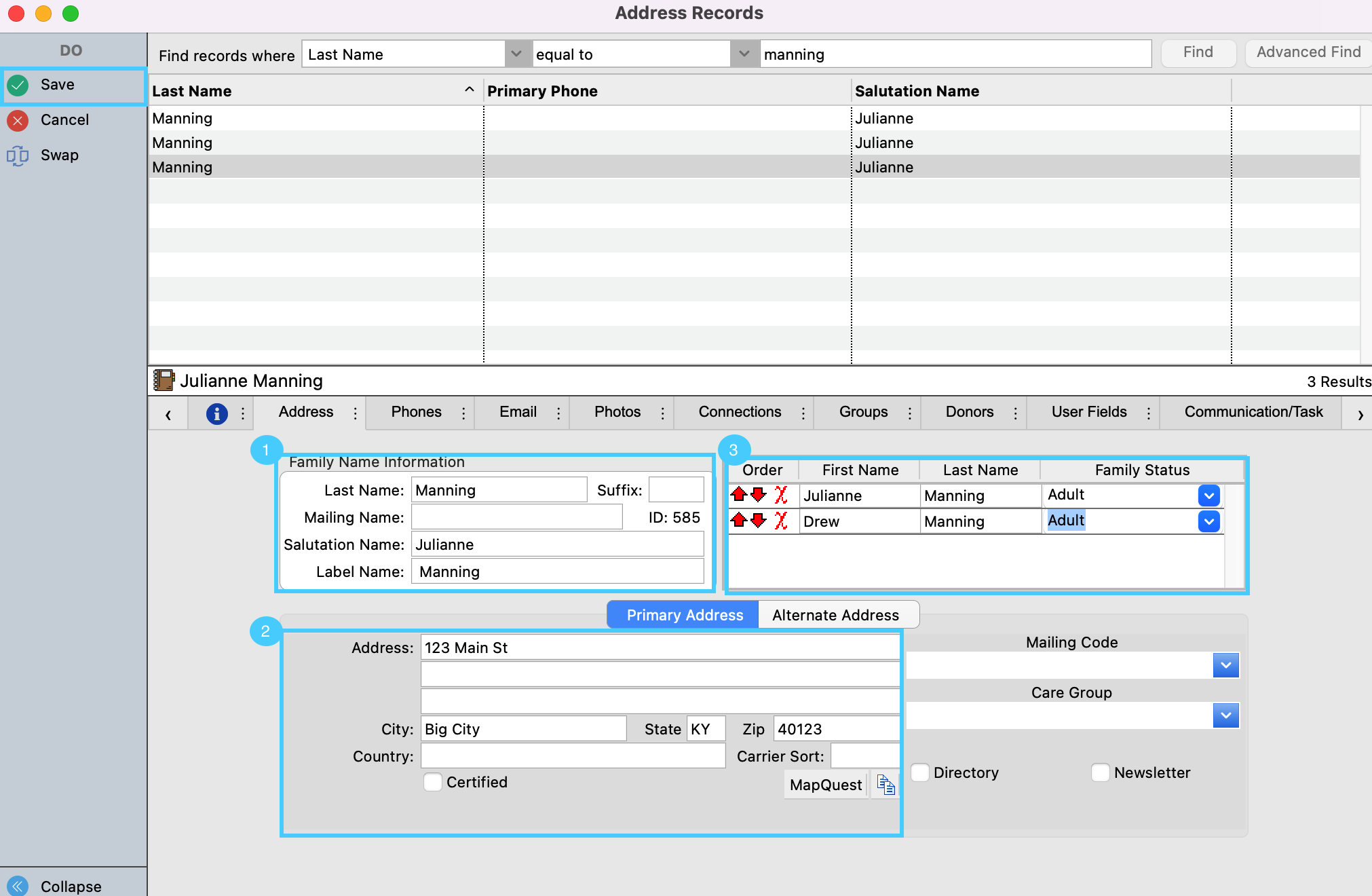Click the Swap icon in sidebar

pyautogui.click(x=18, y=155)
